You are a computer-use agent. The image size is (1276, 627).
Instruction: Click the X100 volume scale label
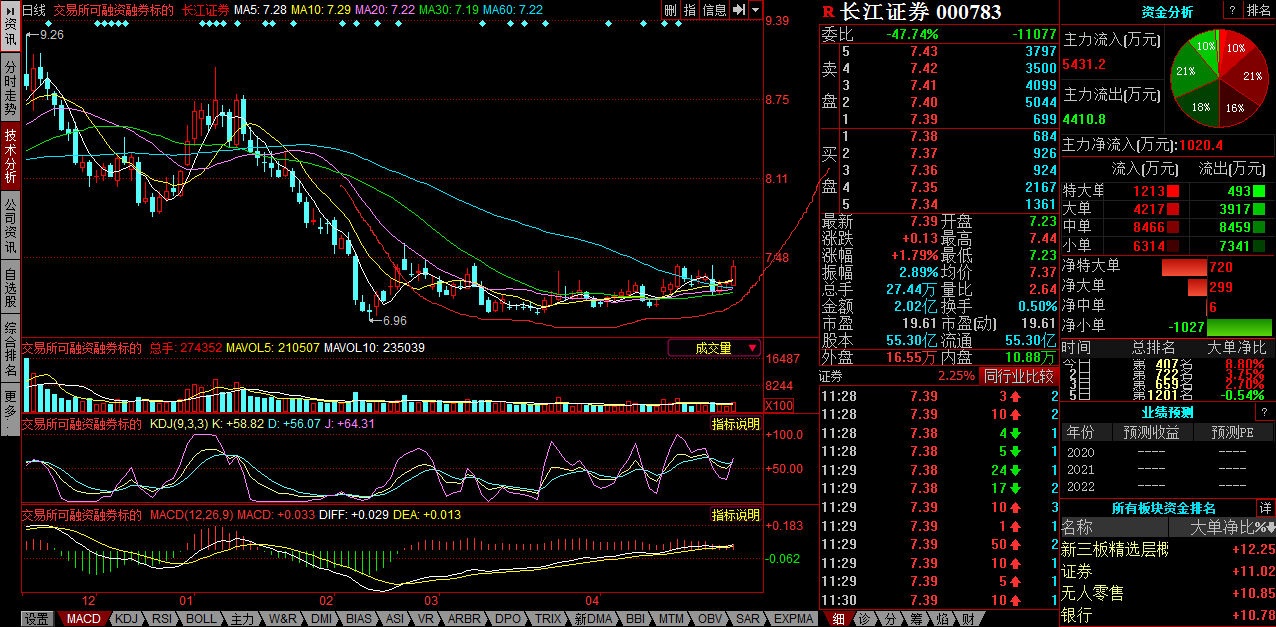pos(778,406)
